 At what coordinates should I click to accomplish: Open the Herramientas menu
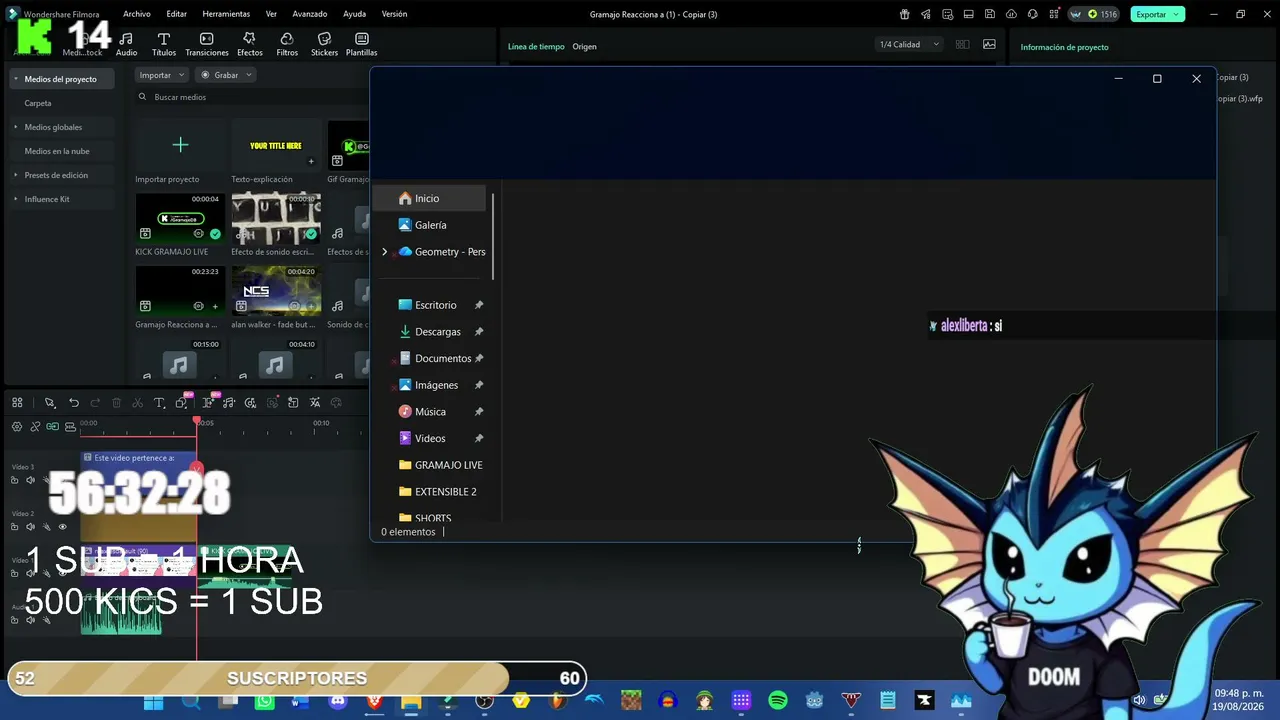point(226,14)
